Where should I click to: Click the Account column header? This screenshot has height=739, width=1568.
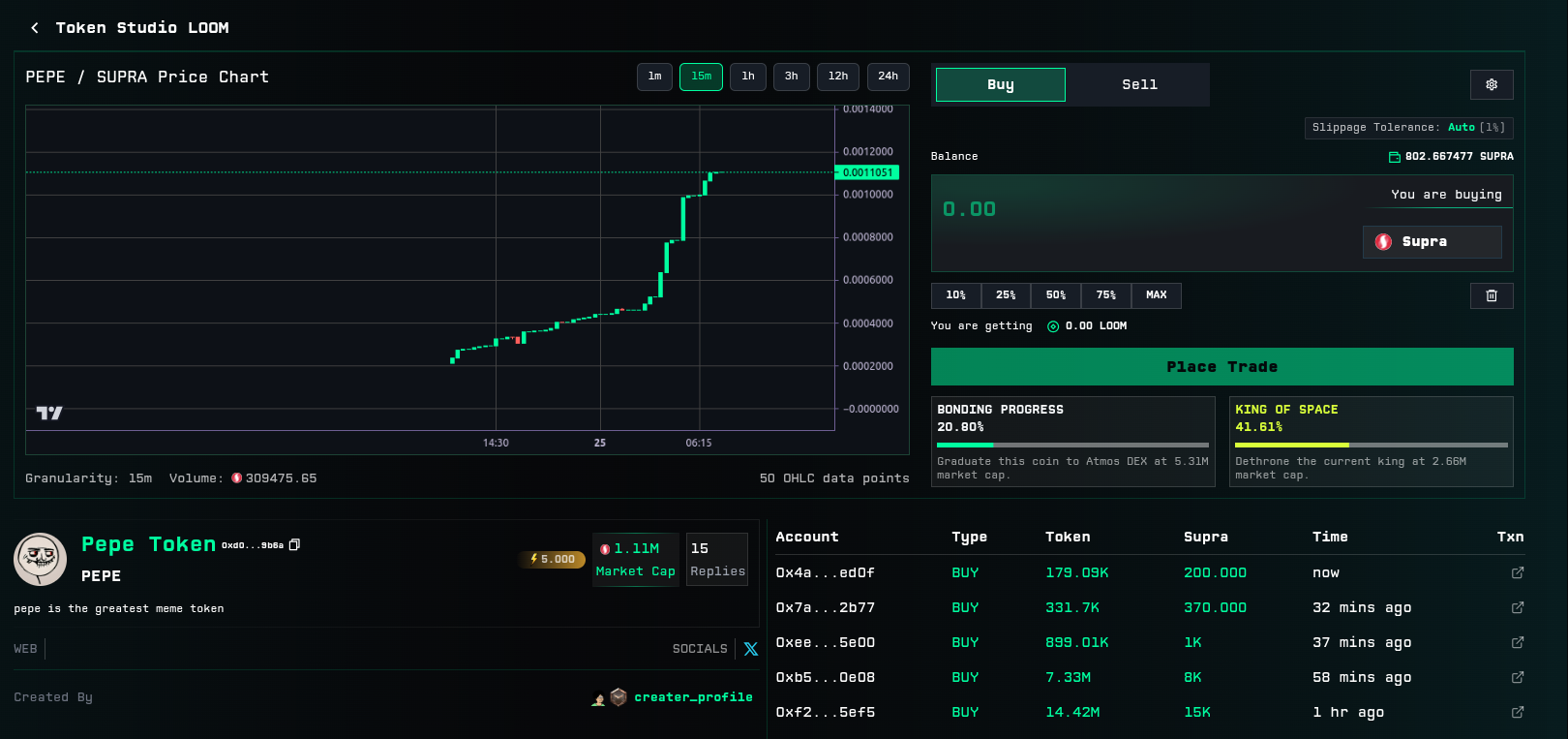point(806,537)
